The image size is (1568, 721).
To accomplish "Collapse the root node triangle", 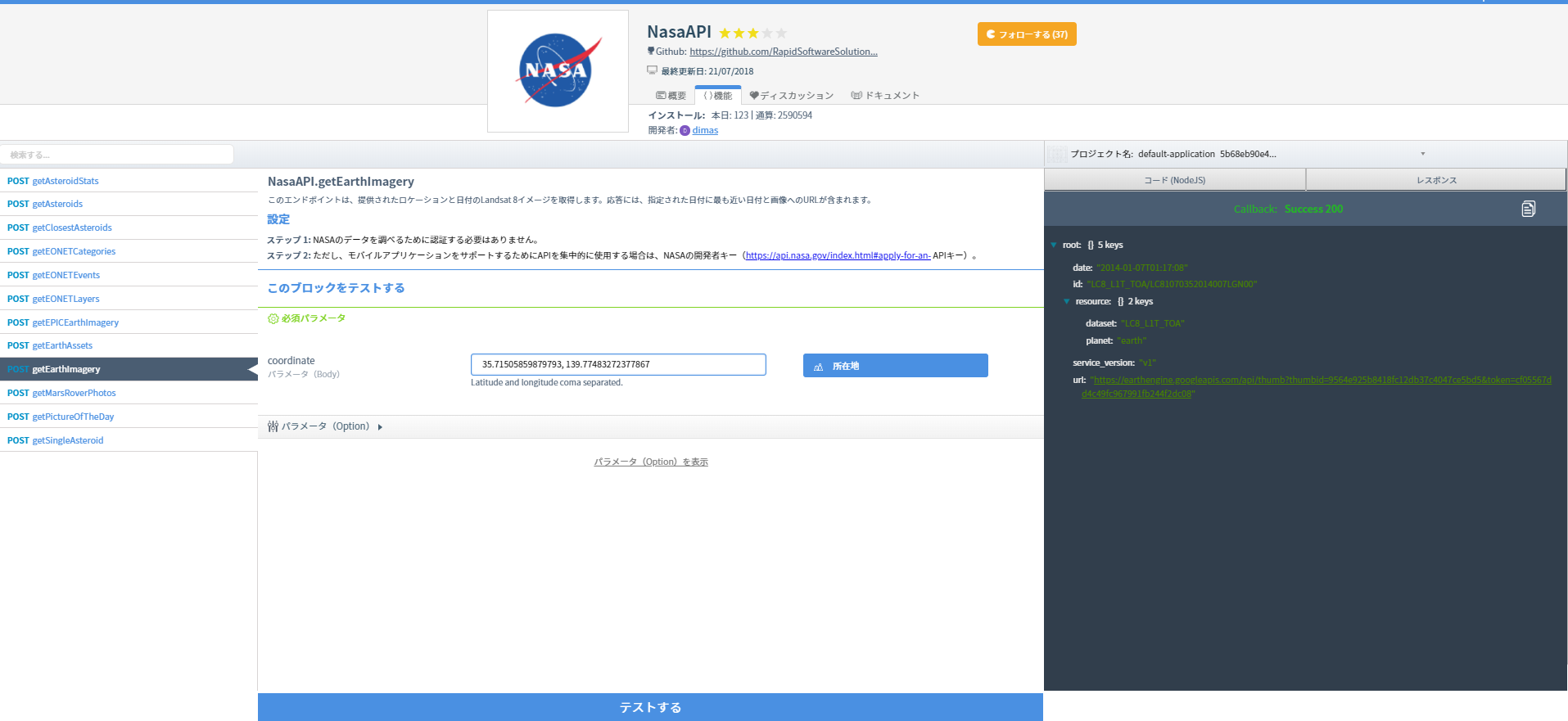I will tap(1054, 245).
